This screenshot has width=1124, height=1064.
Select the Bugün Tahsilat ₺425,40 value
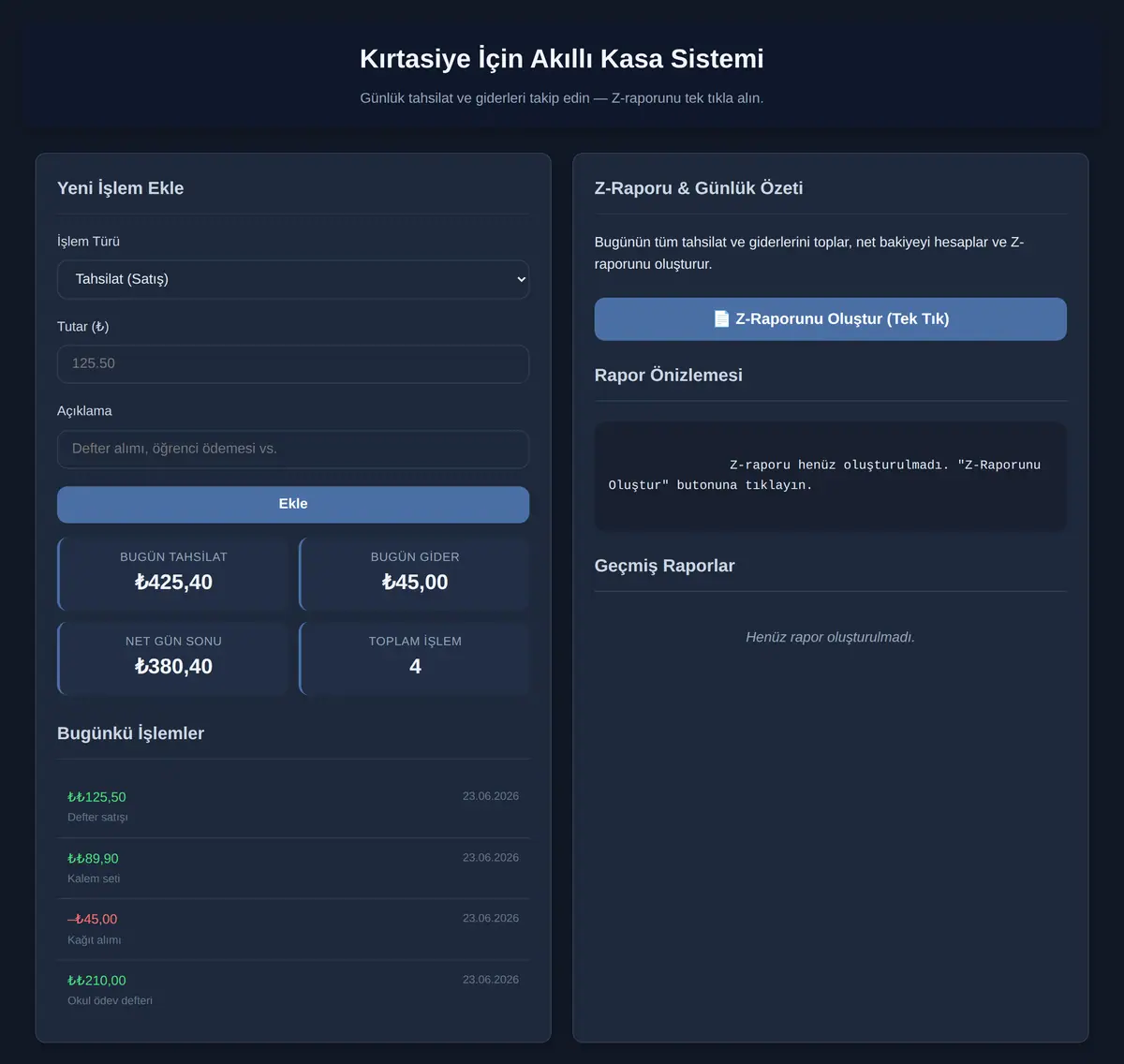coord(173,582)
